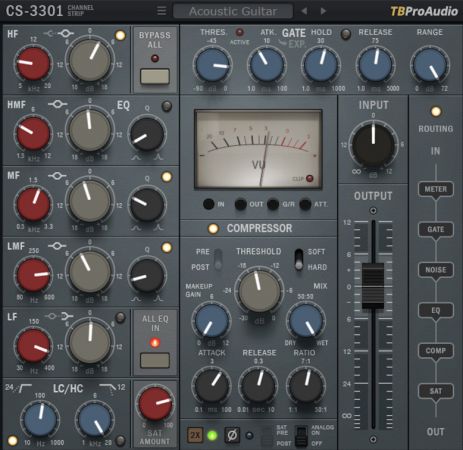Screen dimensions: 463x450
Task: Click the compressor THRESHOLD knob
Action: 259,291
